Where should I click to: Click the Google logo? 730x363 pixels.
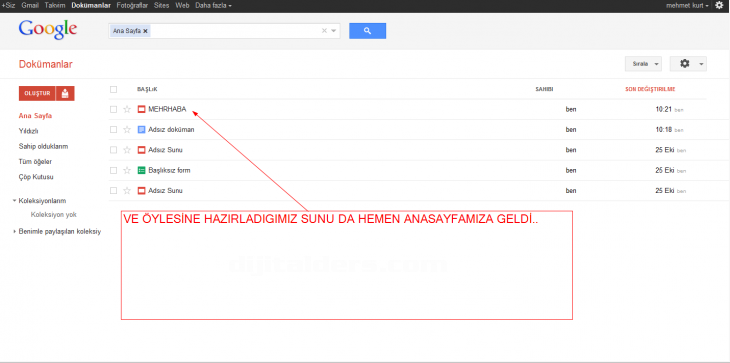point(47,29)
